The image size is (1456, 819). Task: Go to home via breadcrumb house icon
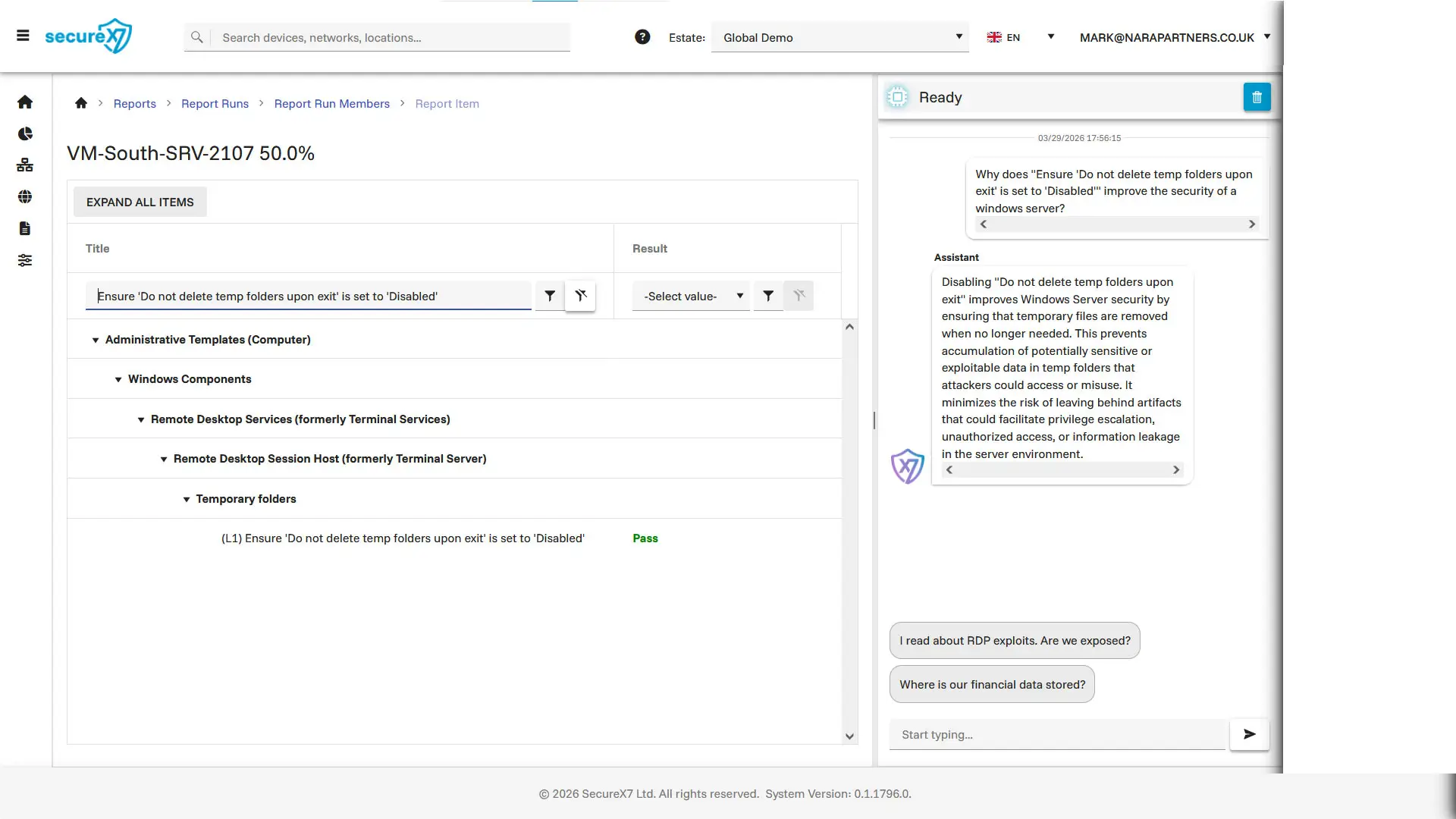tap(81, 103)
